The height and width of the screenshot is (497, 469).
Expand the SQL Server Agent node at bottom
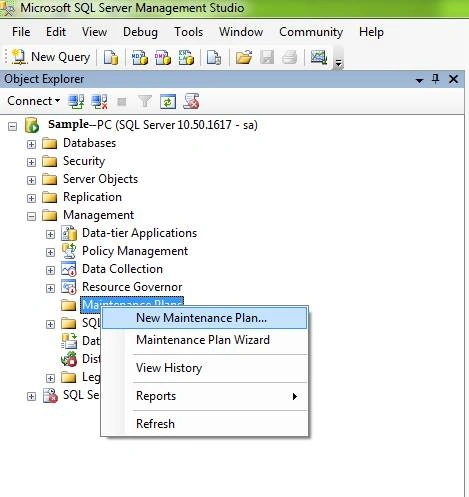pos(31,396)
